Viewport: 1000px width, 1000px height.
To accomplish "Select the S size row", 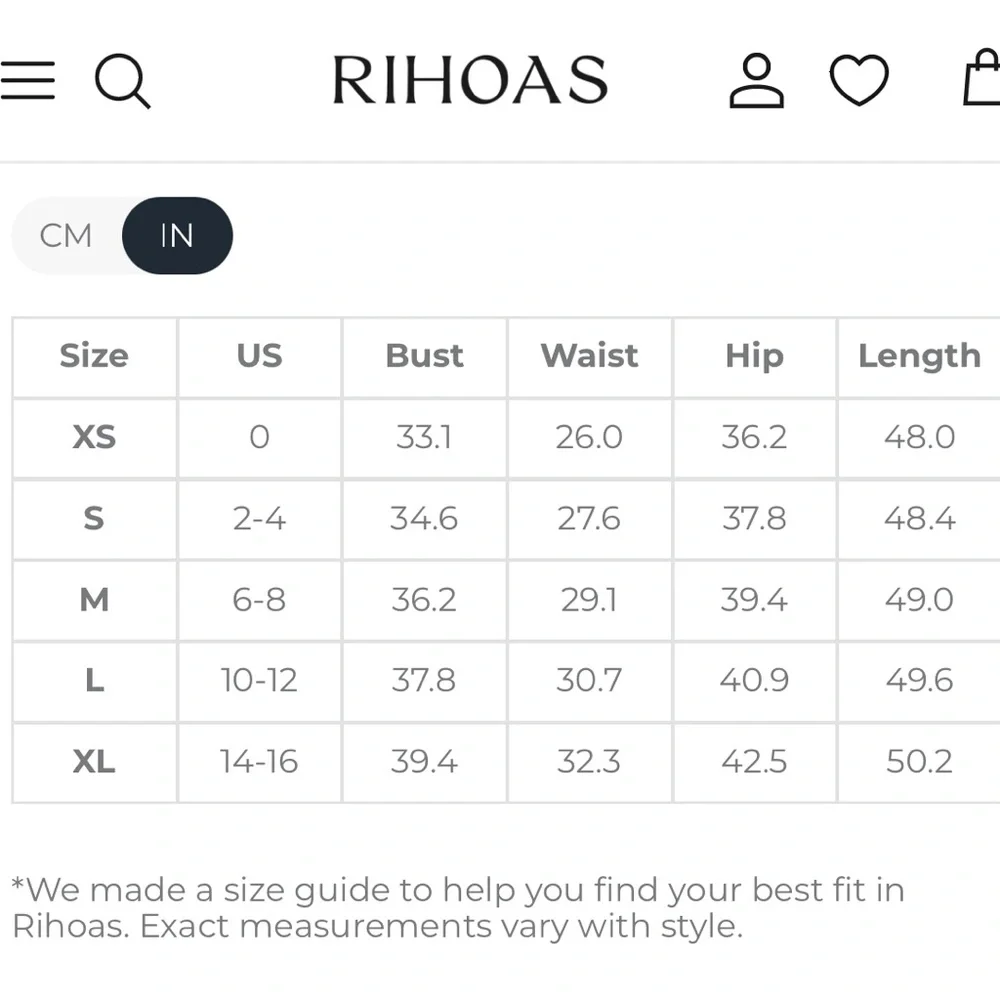I will coord(94,519).
